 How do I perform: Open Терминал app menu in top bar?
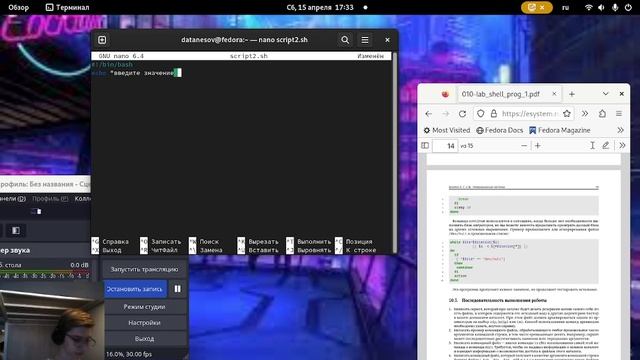pos(67,7)
